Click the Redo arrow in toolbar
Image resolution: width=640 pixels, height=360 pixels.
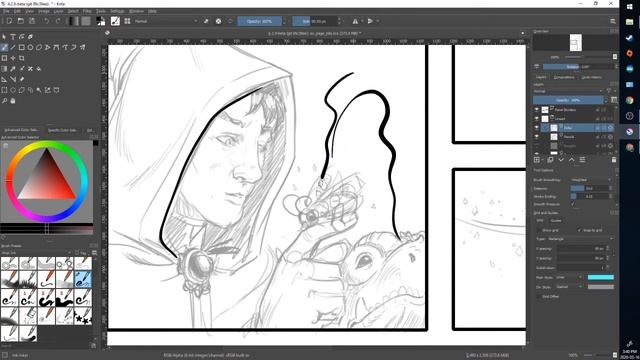coord(58,21)
